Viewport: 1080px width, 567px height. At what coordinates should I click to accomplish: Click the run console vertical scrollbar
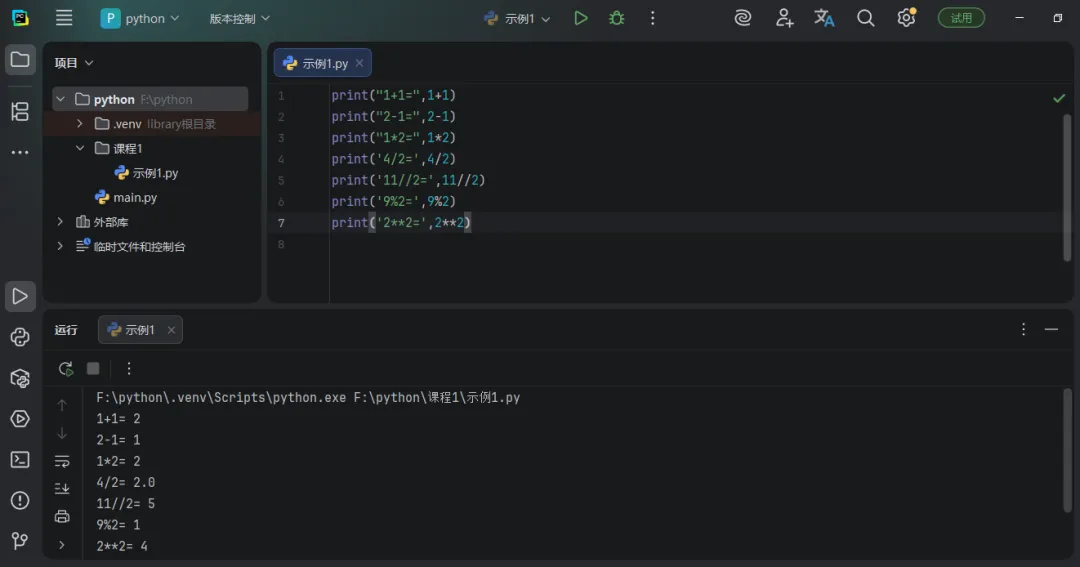1067,451
